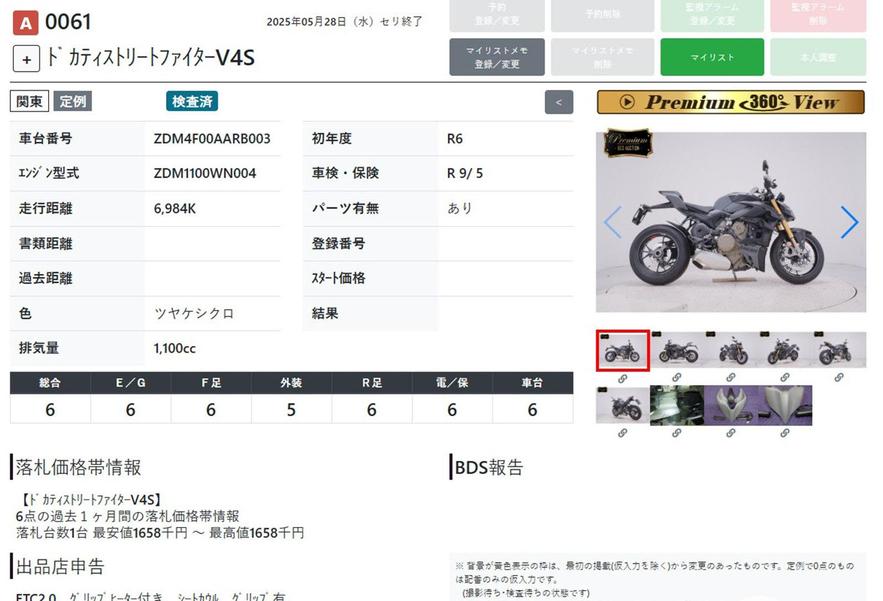The width and height of the screenshot is (883, 601).
Task: Select the 定例 tag
Action: pyautogui.click(x=72, y=101)
